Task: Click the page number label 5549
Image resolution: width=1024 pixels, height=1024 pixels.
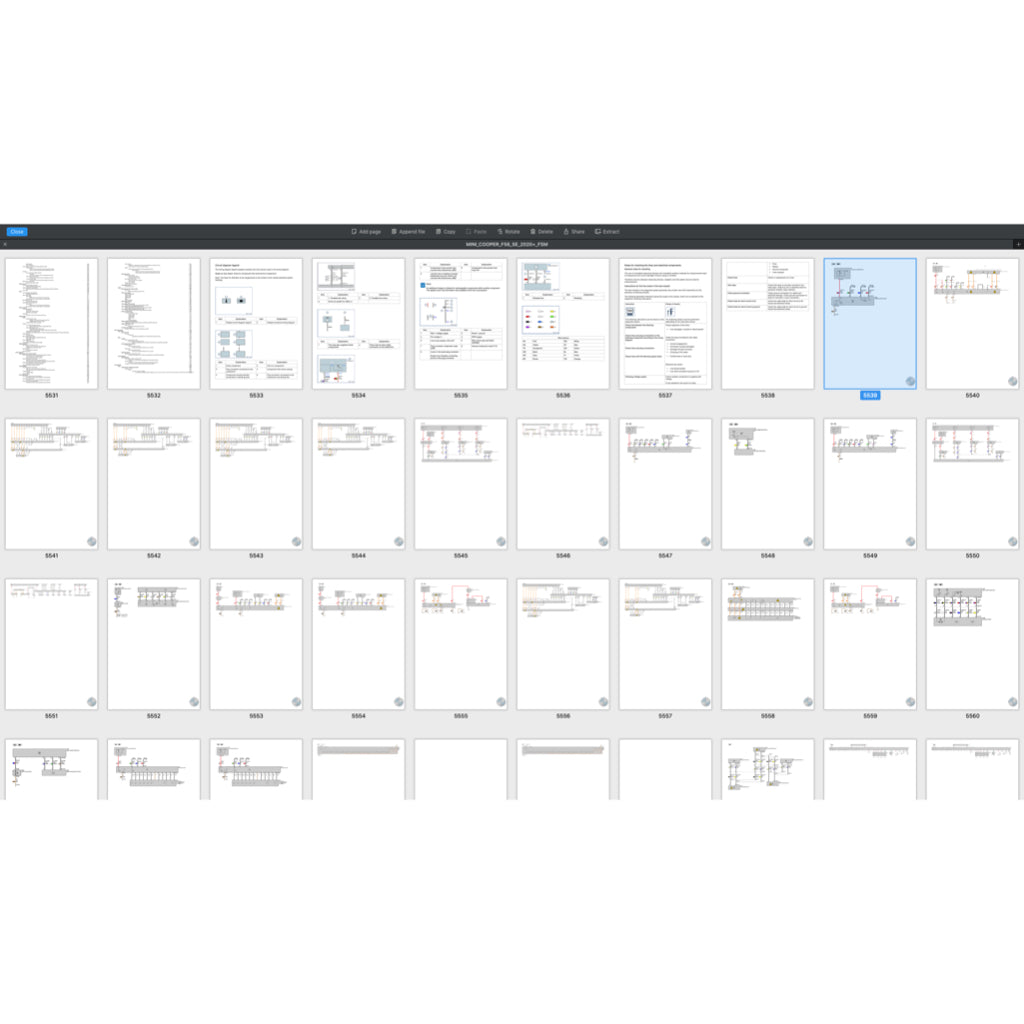Action: pos(870,556)
